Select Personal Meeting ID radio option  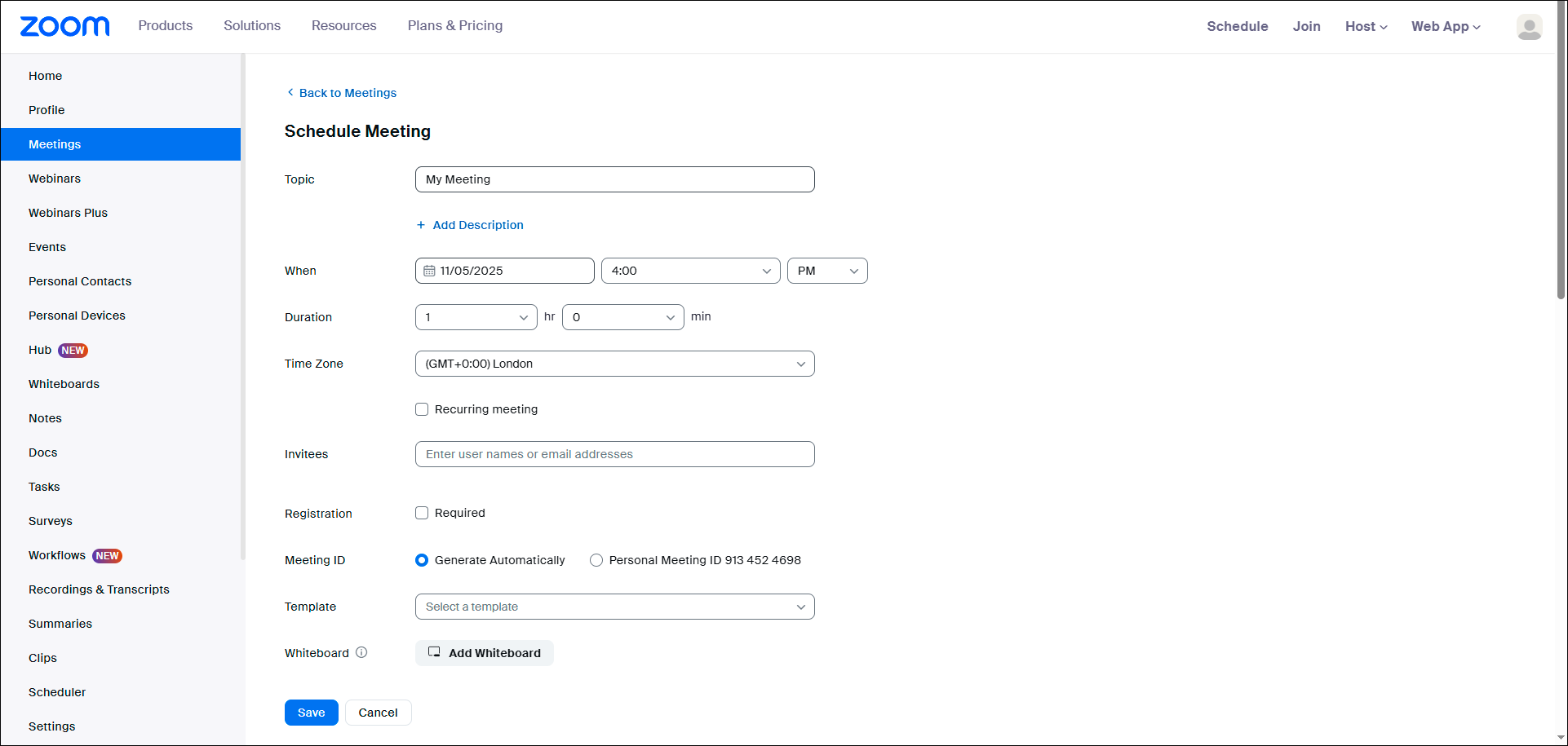pyautogui.click(x=596, y=560)
